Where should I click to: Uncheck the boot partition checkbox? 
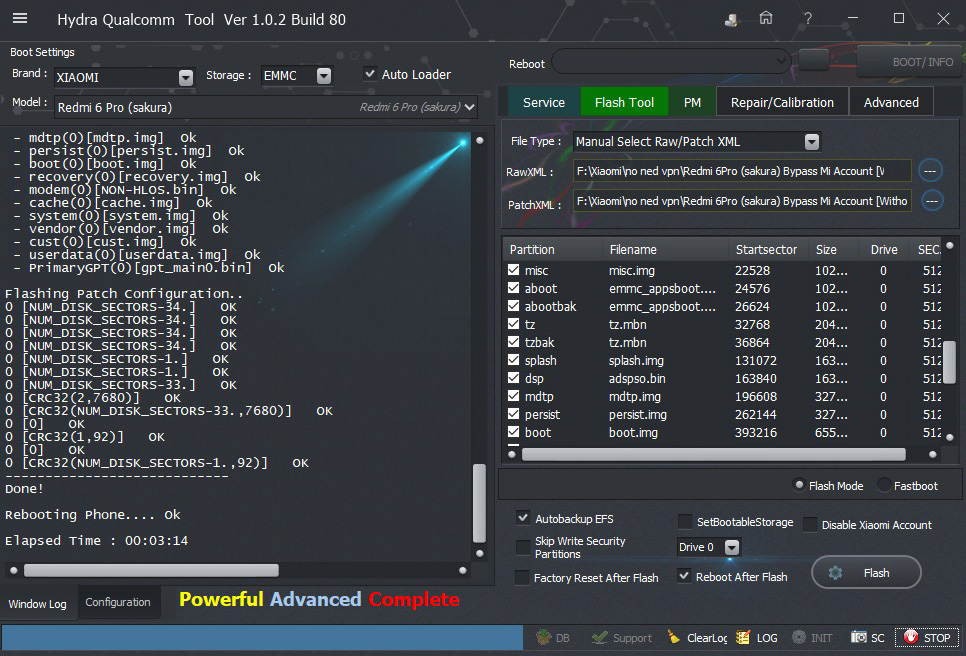click(513, 432)
